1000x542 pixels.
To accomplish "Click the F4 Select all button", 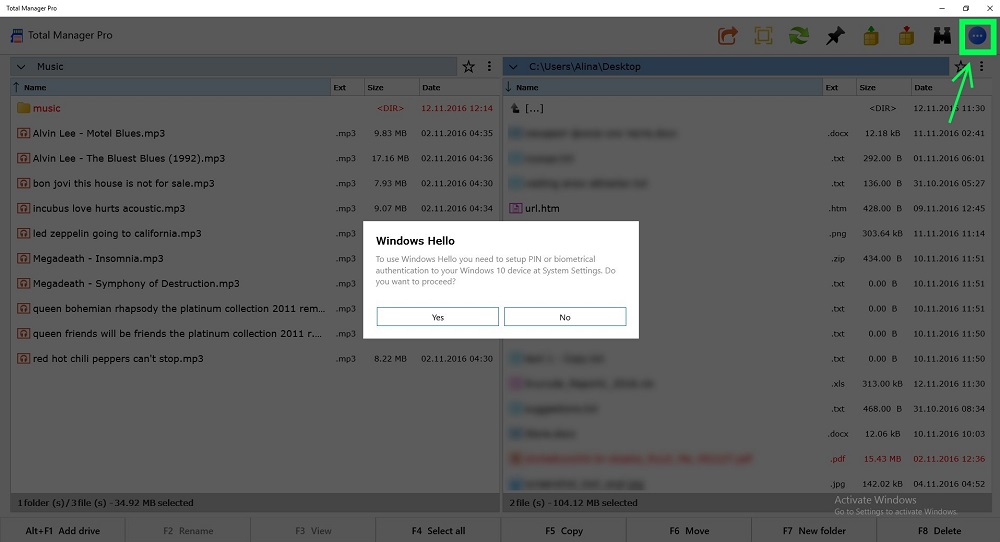I will [x=438, y=531].
